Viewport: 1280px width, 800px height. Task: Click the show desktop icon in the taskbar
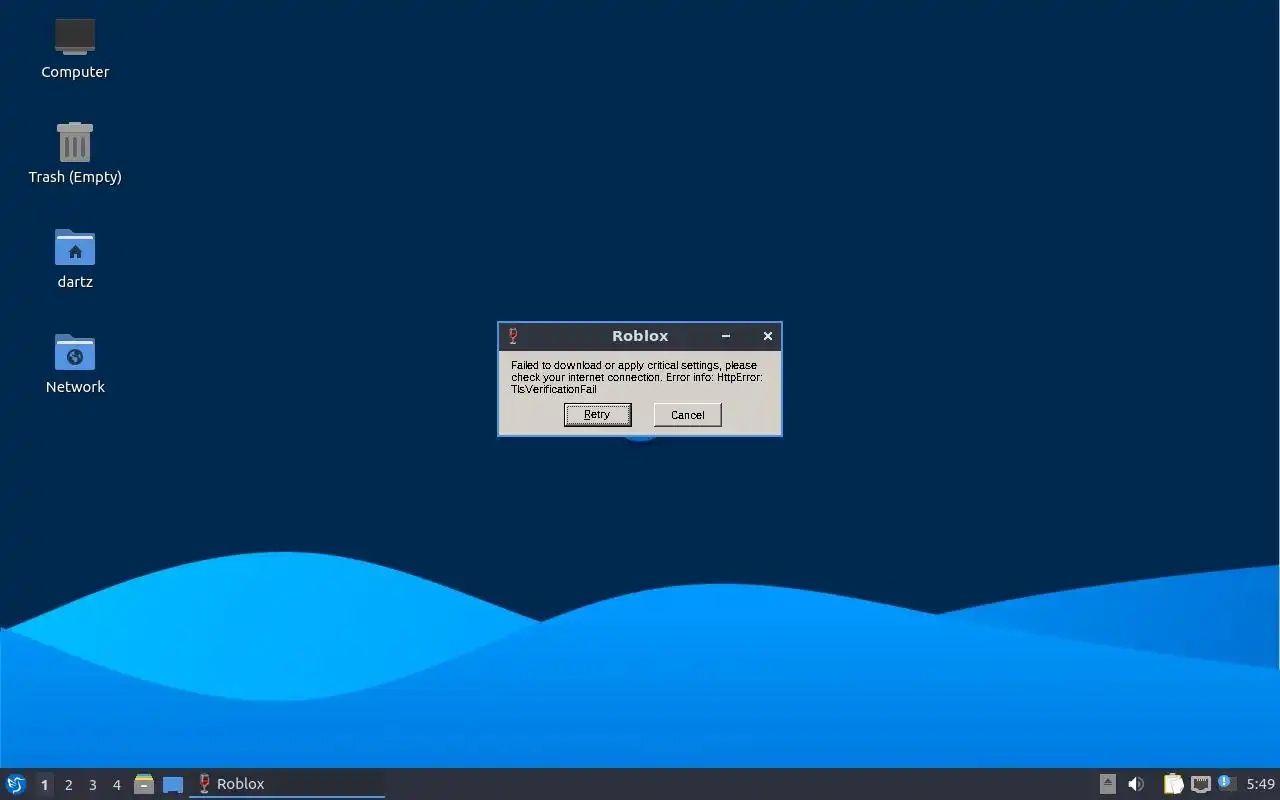click(173, 785)
